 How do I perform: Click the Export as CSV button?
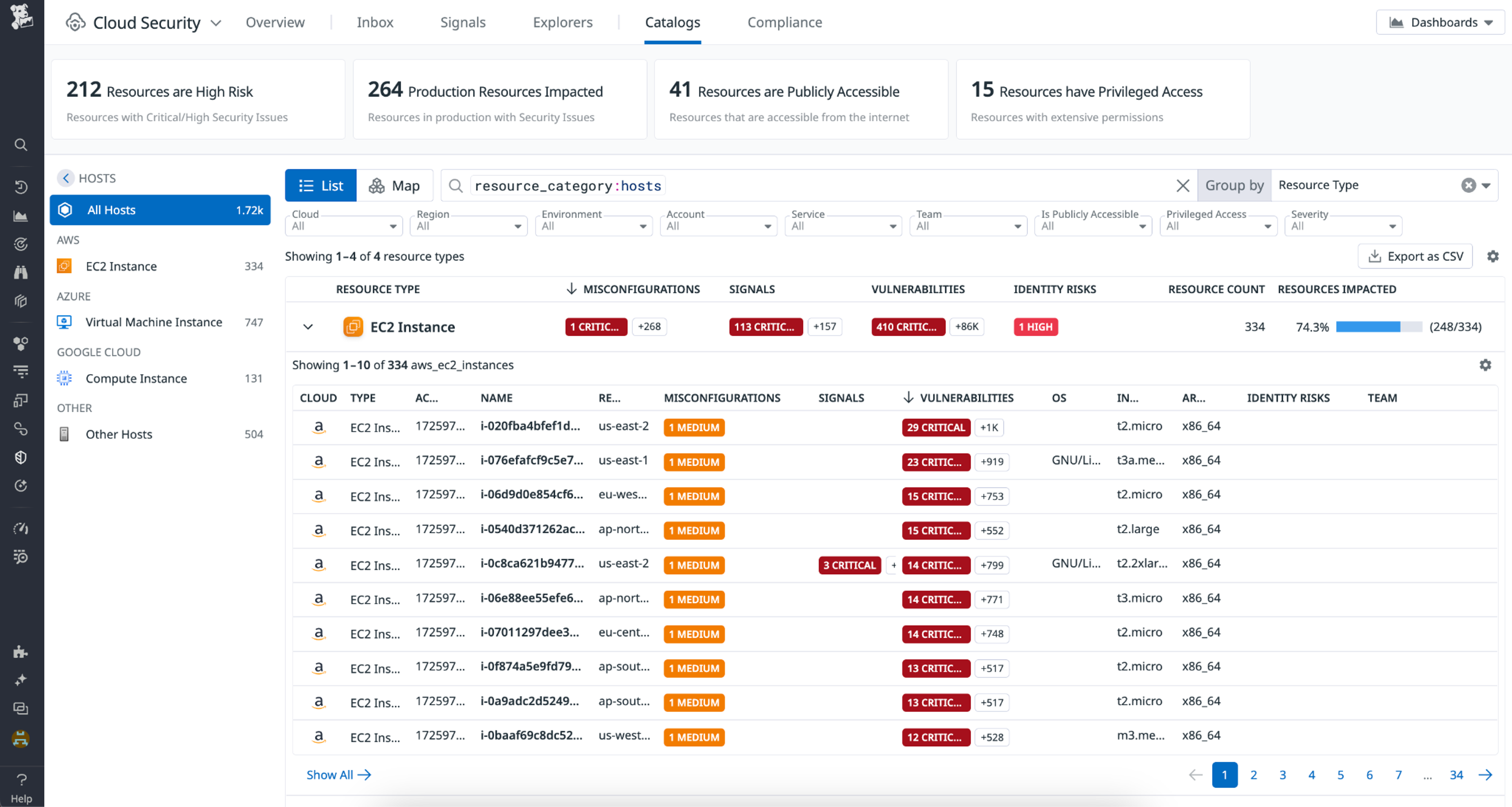(1415, 256)
